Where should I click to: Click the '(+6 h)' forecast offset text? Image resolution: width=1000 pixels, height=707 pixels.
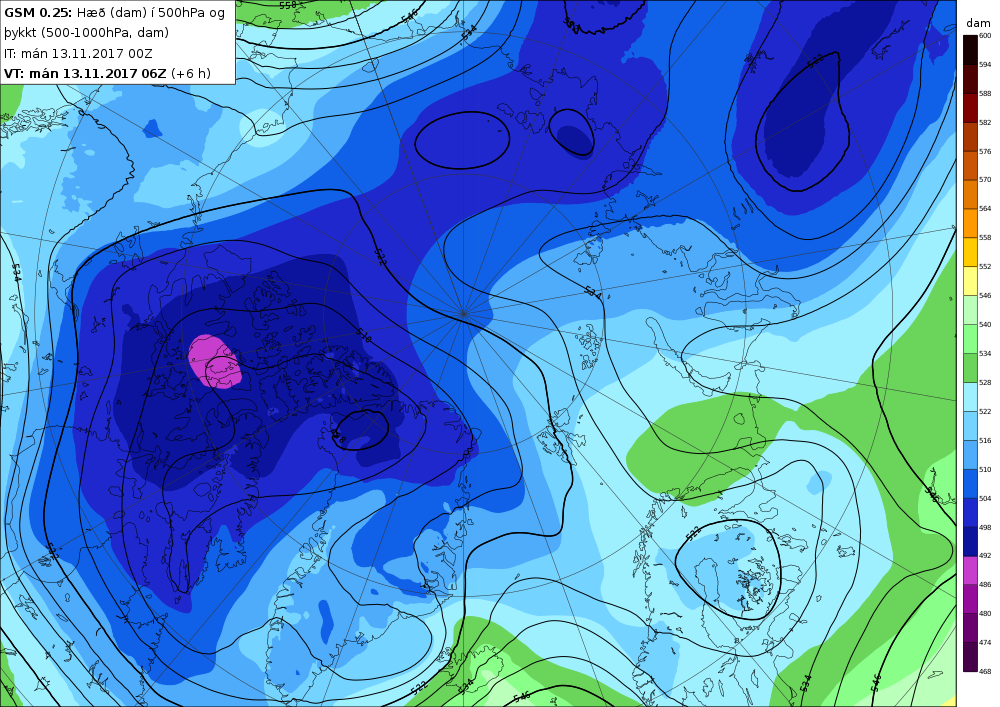pyautogui.click(x=191, y=73)
